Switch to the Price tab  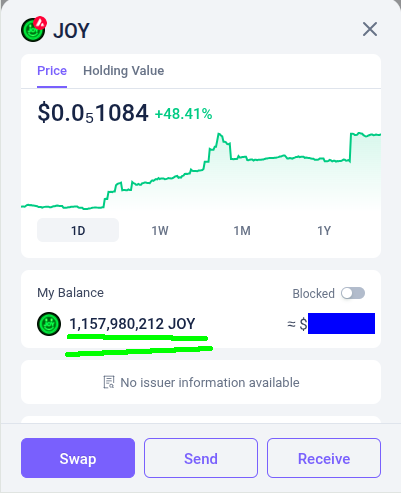click(52, 71)
